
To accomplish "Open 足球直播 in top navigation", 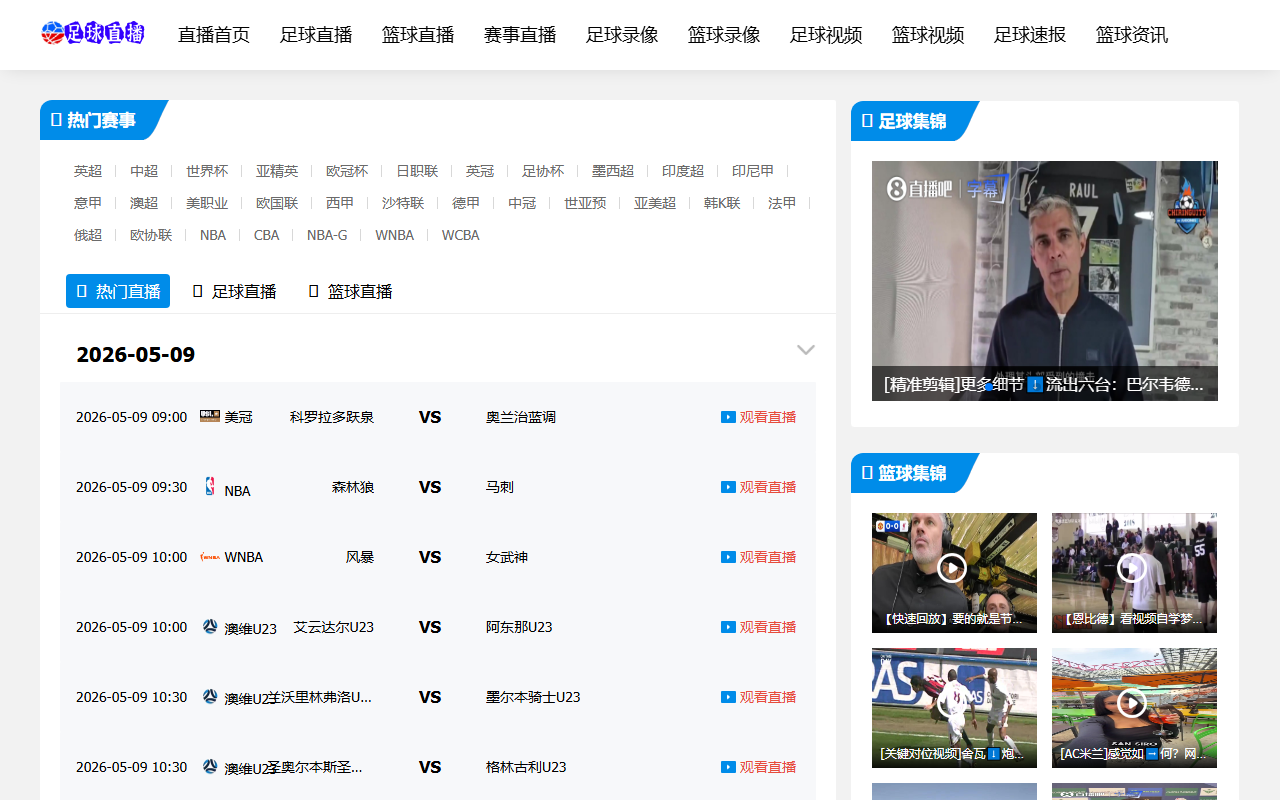I will coord(316,35).
